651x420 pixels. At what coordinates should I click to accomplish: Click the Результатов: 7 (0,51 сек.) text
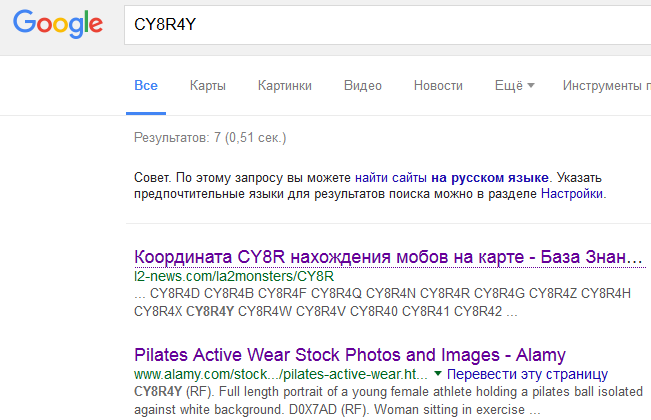tap(210, 137)
